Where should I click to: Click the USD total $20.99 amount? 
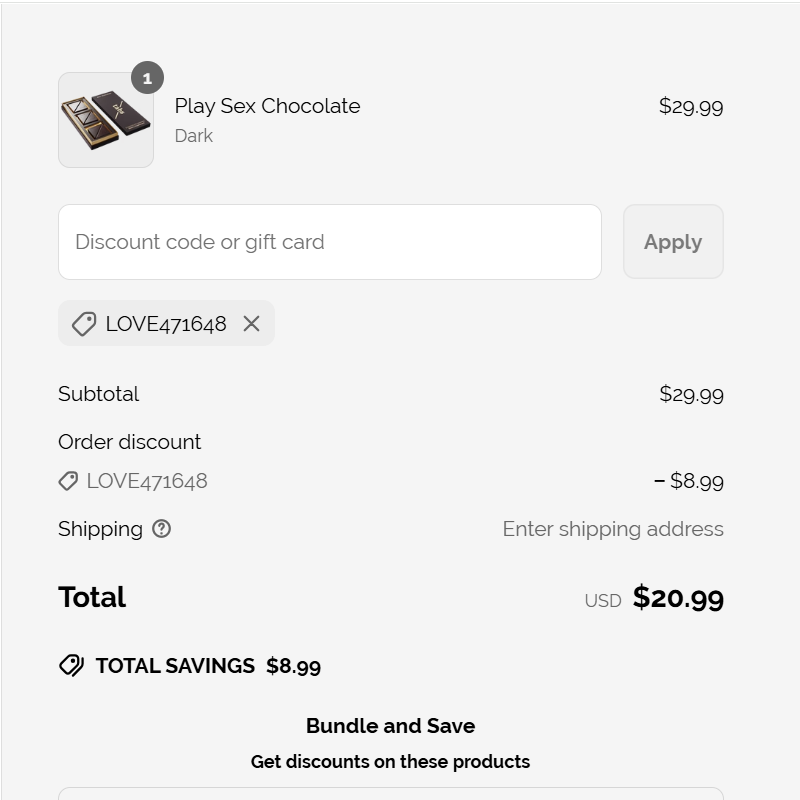click(x=678, y=597)
